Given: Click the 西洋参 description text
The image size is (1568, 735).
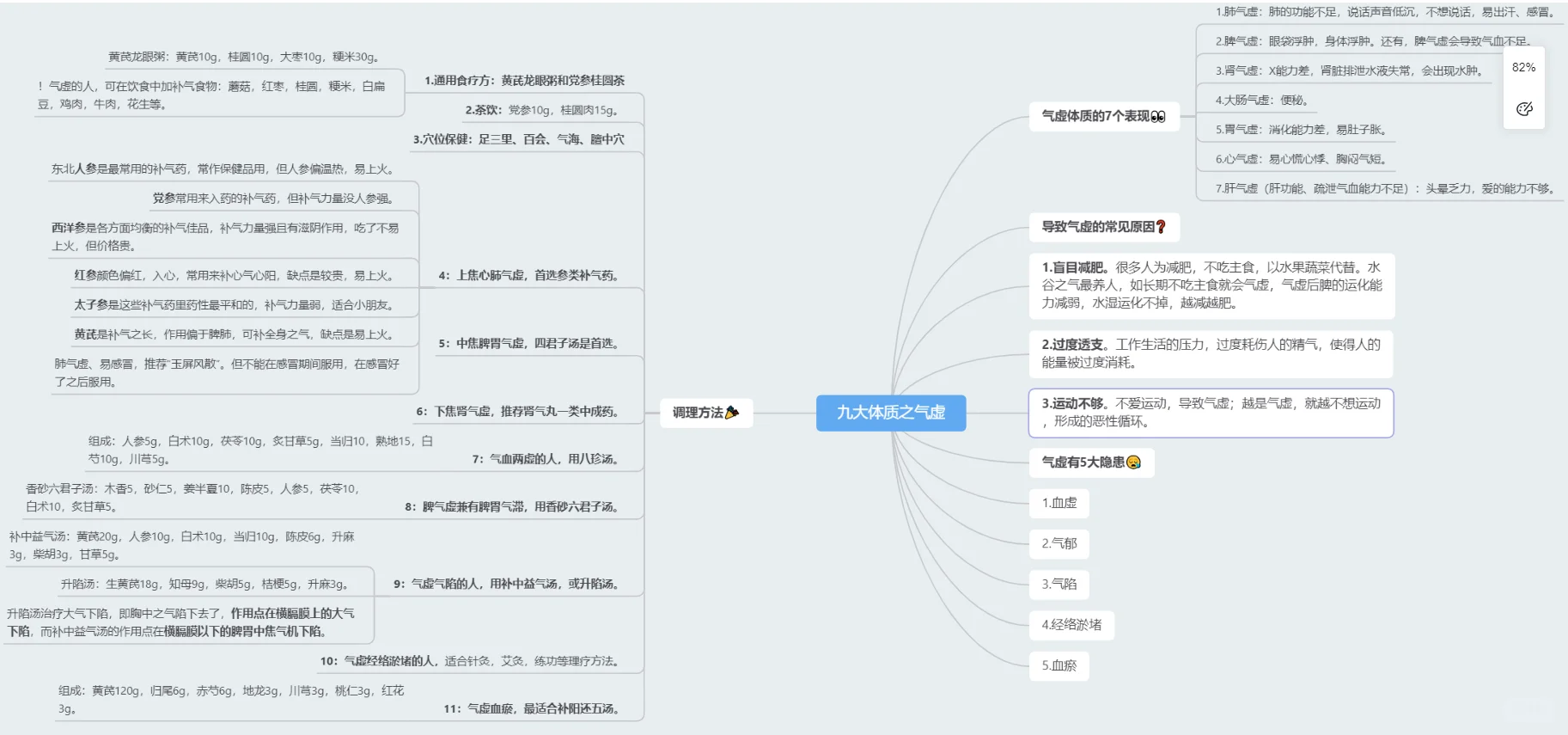Looking at the screenshot, I should 225,237.
